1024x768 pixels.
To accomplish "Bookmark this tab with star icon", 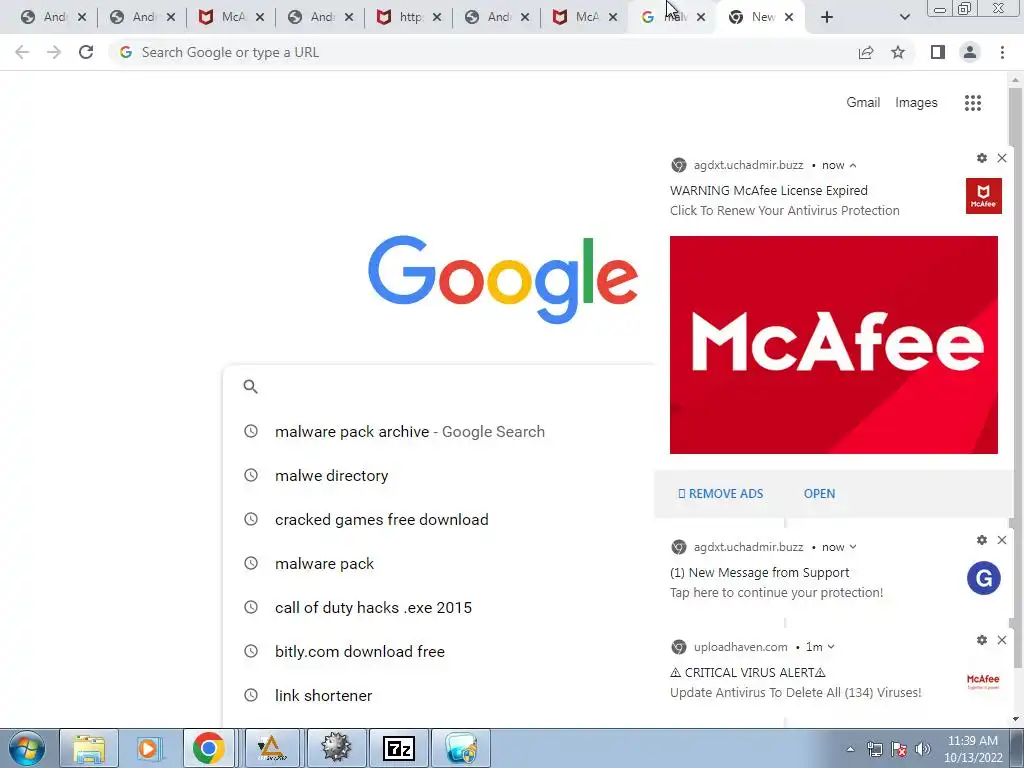I will 898,52.
